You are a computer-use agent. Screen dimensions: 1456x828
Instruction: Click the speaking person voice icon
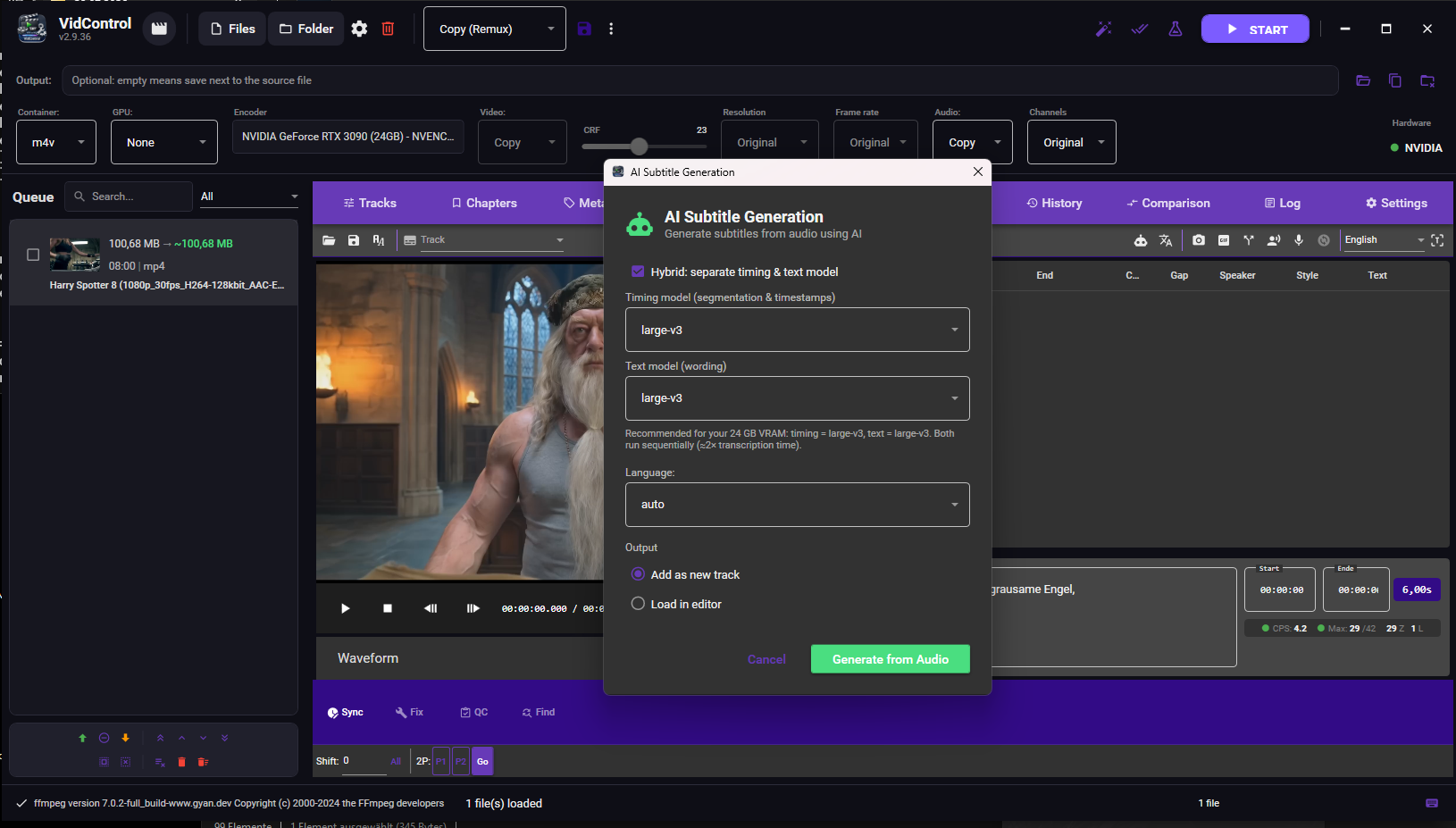tap(1274, 240)
